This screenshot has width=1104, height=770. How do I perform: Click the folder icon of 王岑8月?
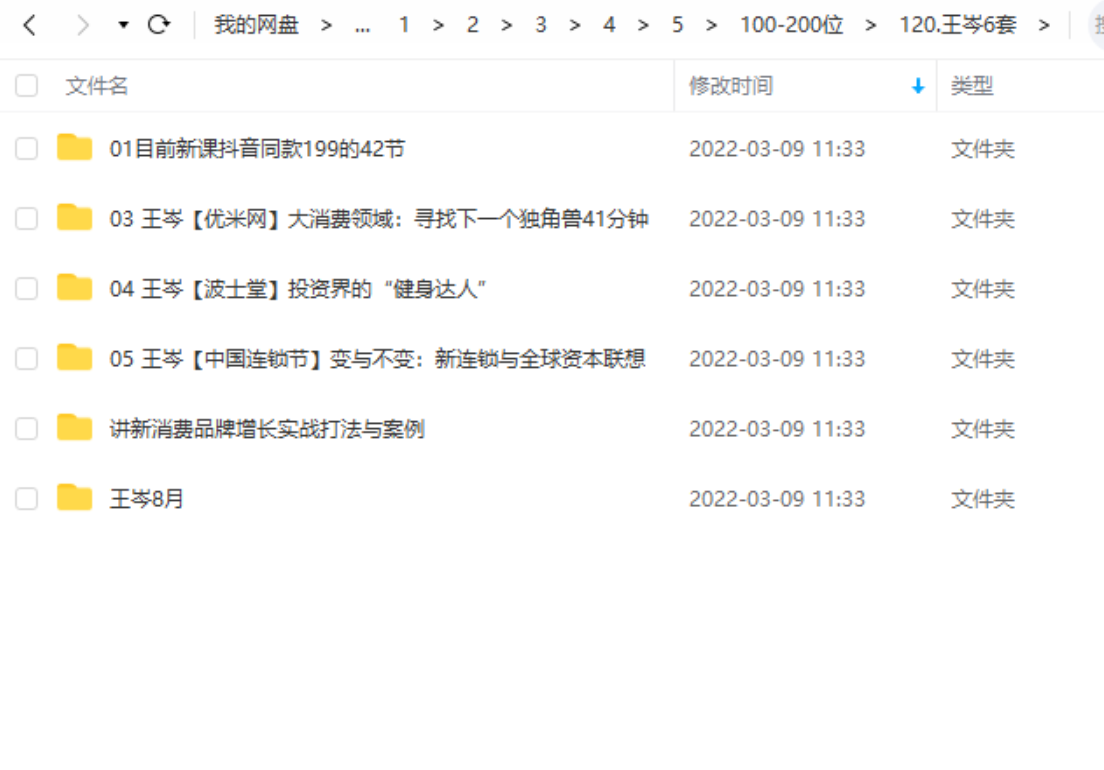75,498
